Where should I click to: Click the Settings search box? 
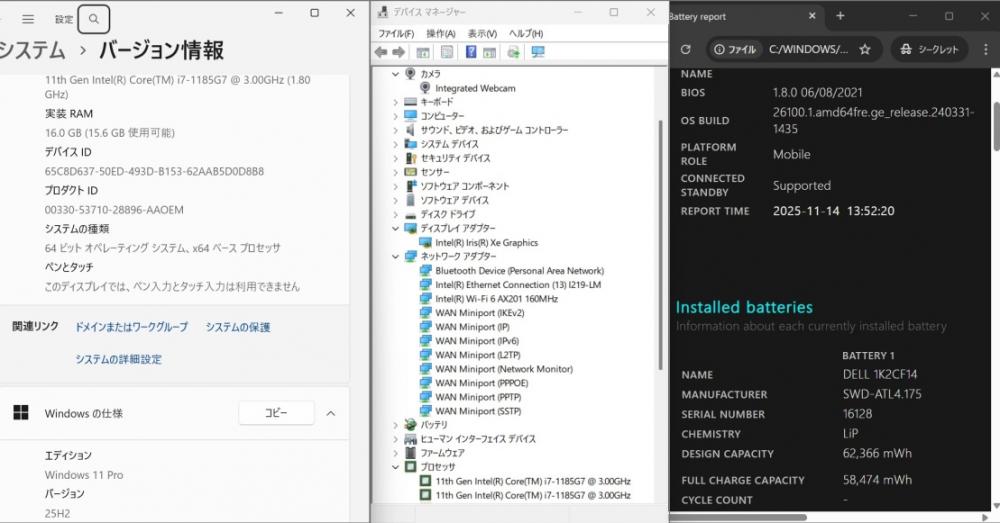pyautogui.click(x=94, y=19)
